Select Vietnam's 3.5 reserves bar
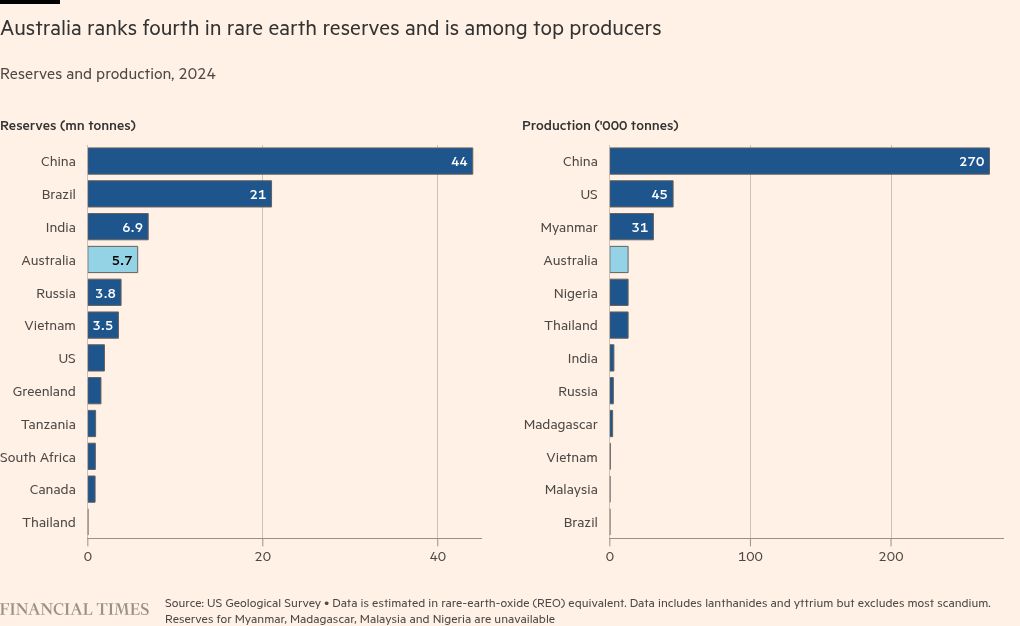This screenshot has width=1020, height=626. [x=103, y=325]
